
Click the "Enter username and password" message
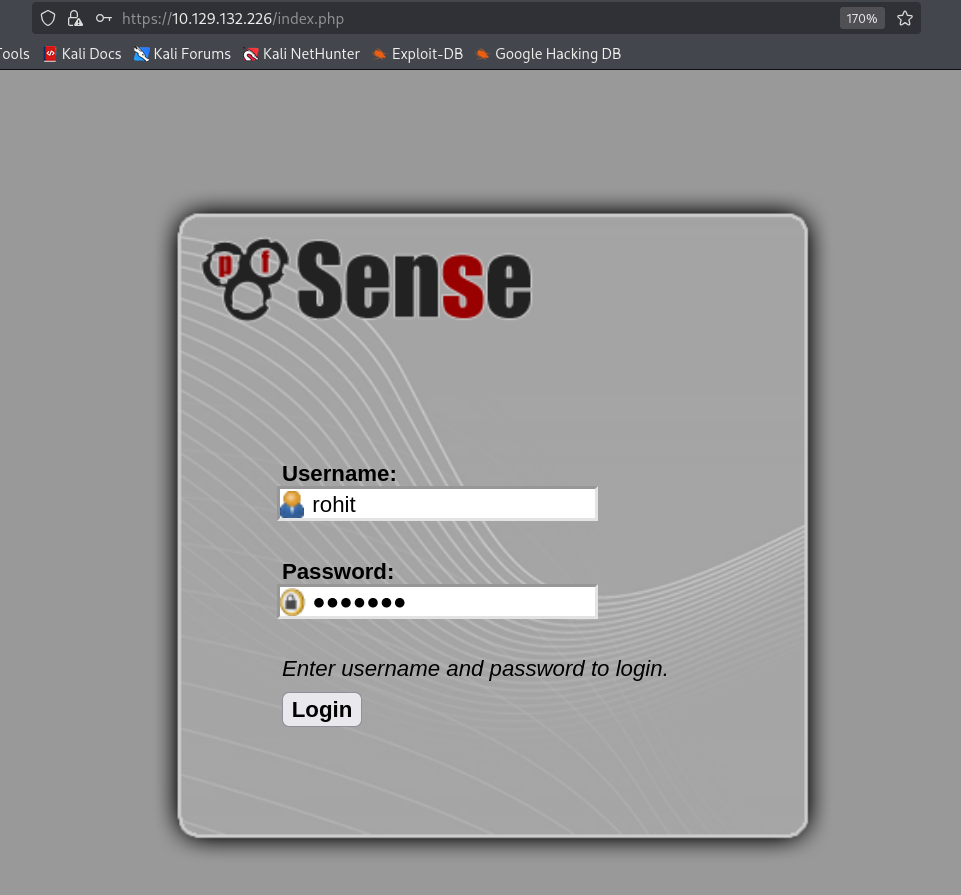click(474, 668)
